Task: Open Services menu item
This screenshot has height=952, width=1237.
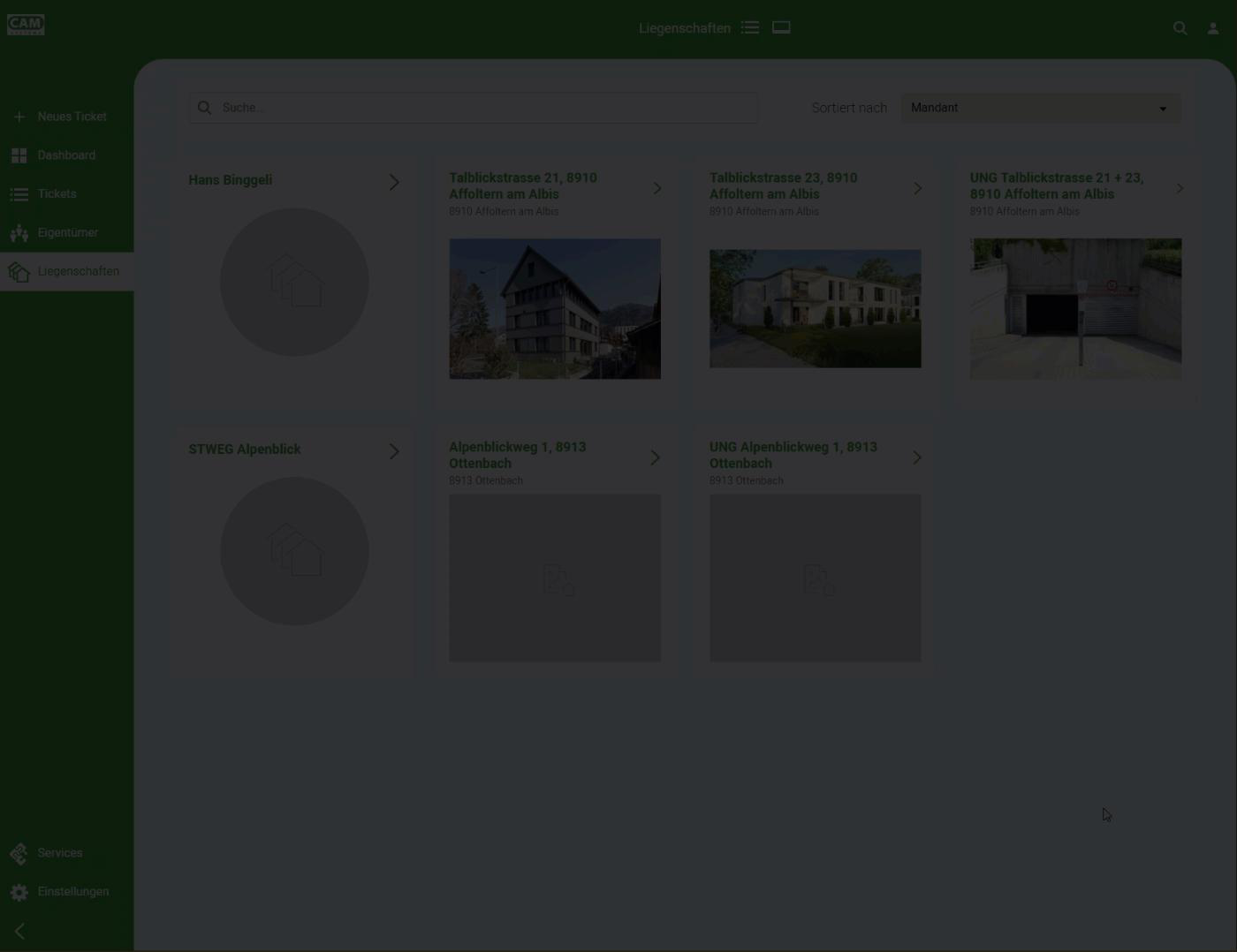Action: click(x=67, y=853)
